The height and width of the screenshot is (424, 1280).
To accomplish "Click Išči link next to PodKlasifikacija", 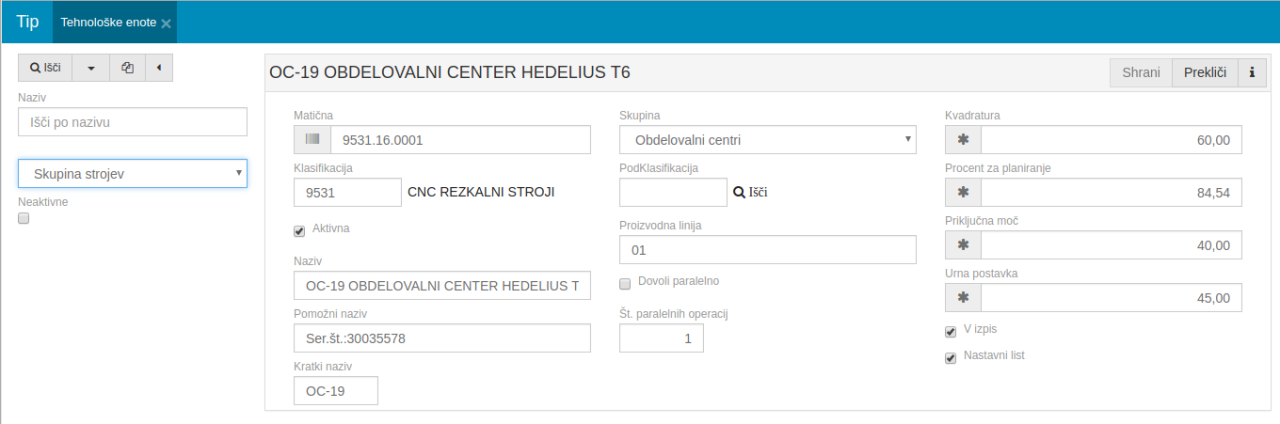I will point(750,192).
